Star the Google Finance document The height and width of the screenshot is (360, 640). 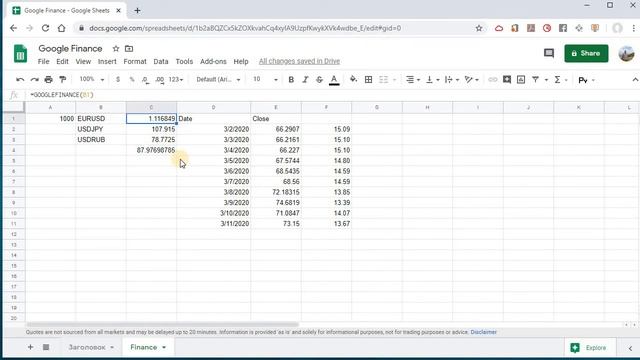[x=116, y=49]
